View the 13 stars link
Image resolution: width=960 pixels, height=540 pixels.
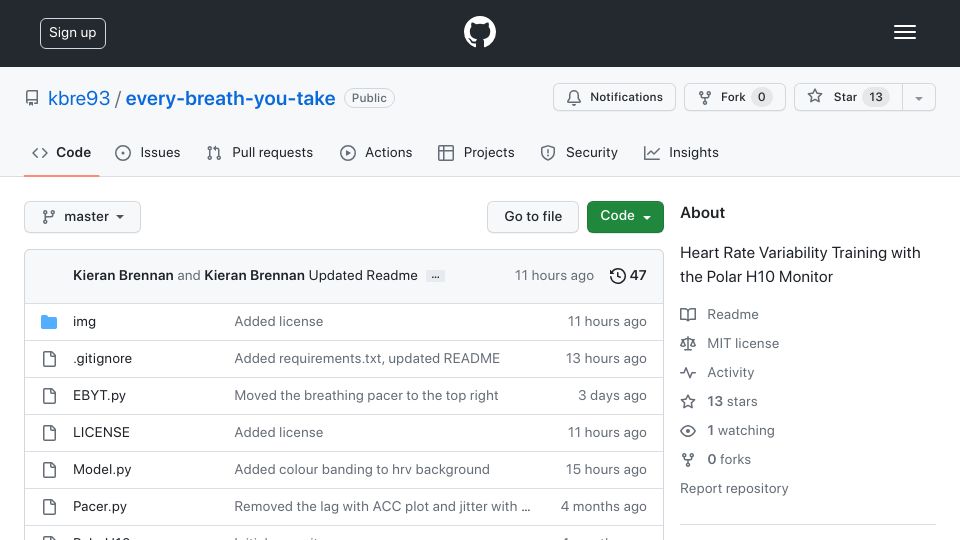coord(732,402)
